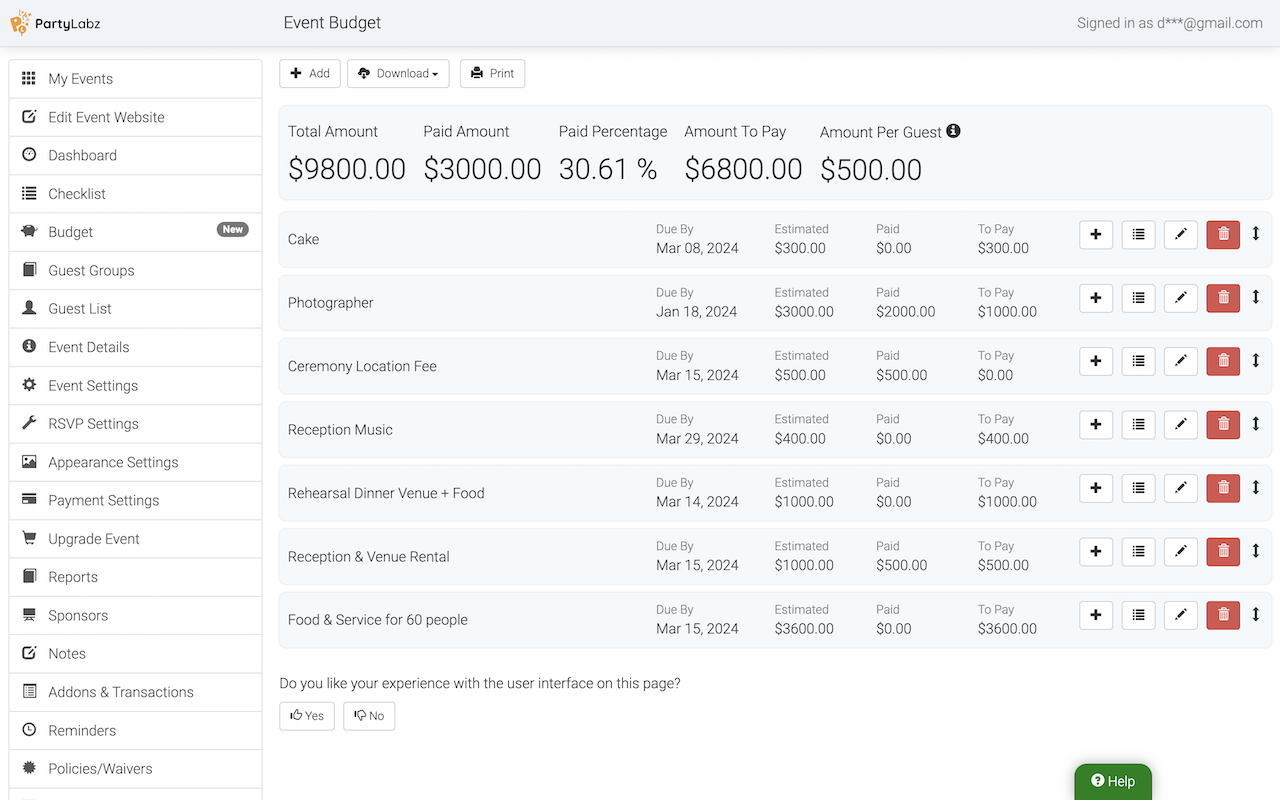Viewport: 1280px width, 800px height.
Task: Open Reports page
Action: (x=135, y=577)
